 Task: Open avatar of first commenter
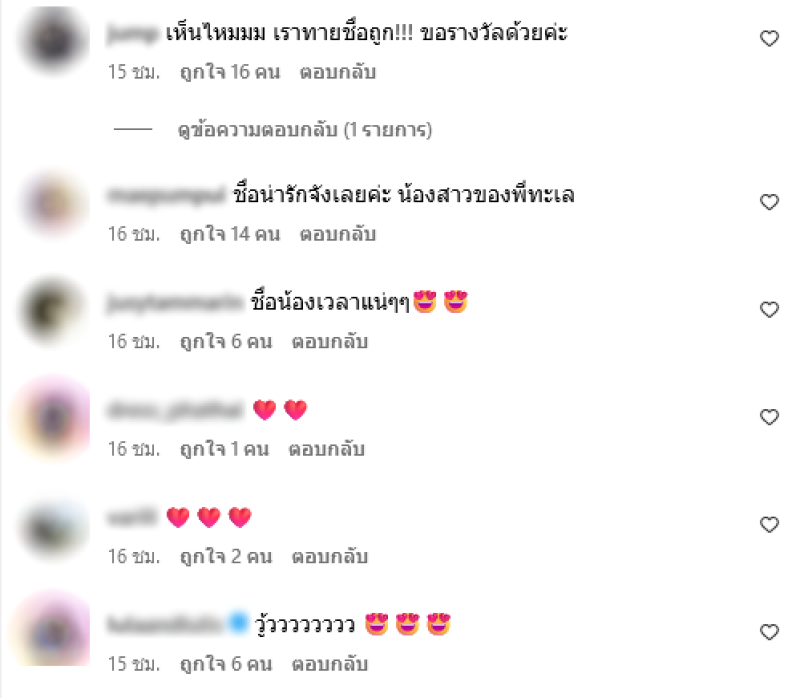53,39
